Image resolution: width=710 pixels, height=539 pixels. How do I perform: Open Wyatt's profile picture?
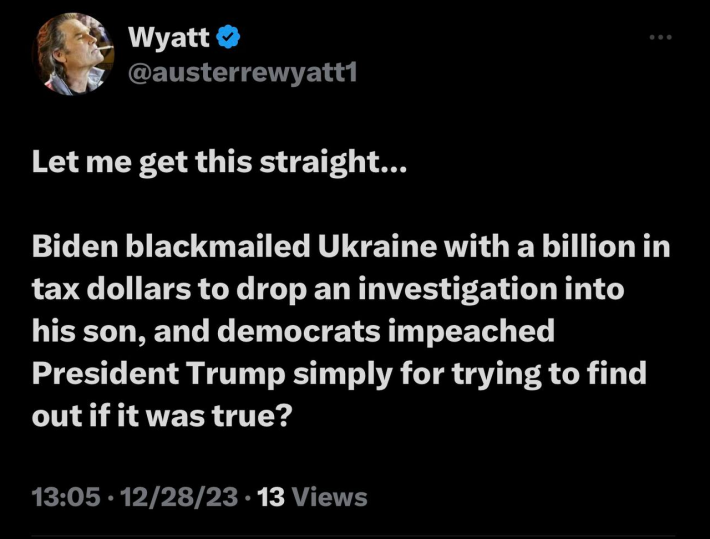(75, 56)
